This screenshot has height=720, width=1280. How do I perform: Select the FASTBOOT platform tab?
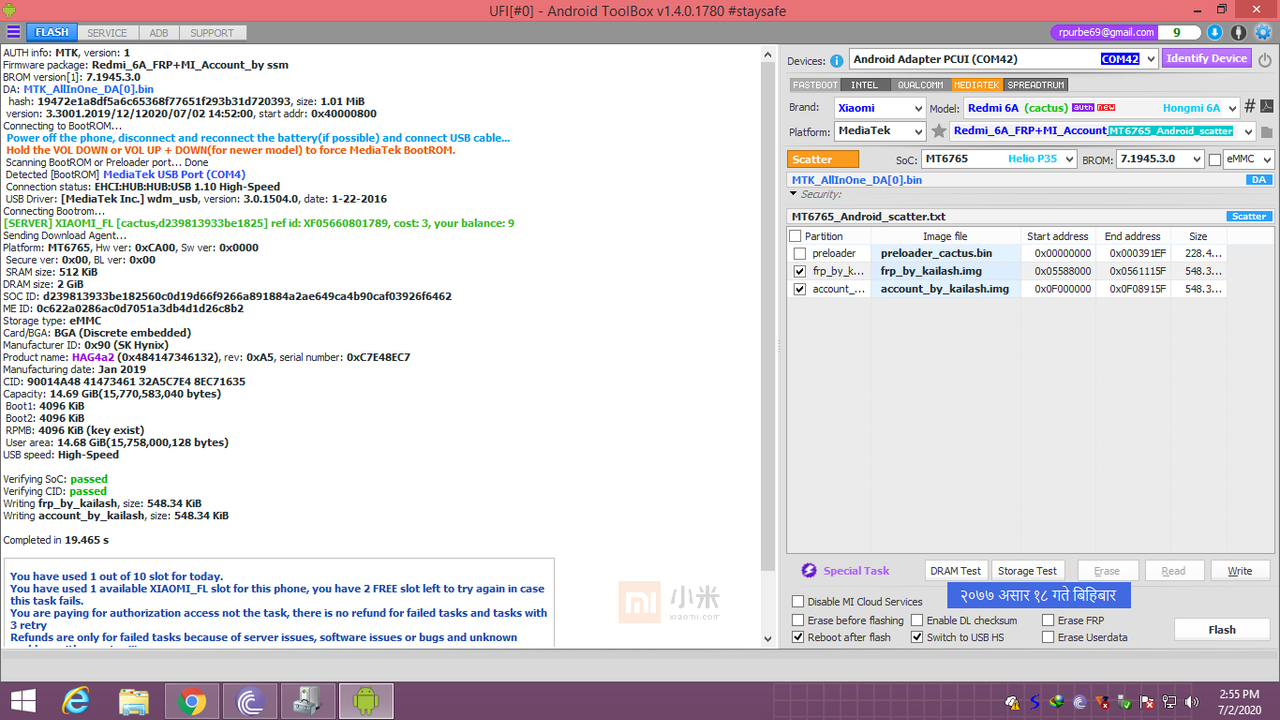click(x=814, y=85)
